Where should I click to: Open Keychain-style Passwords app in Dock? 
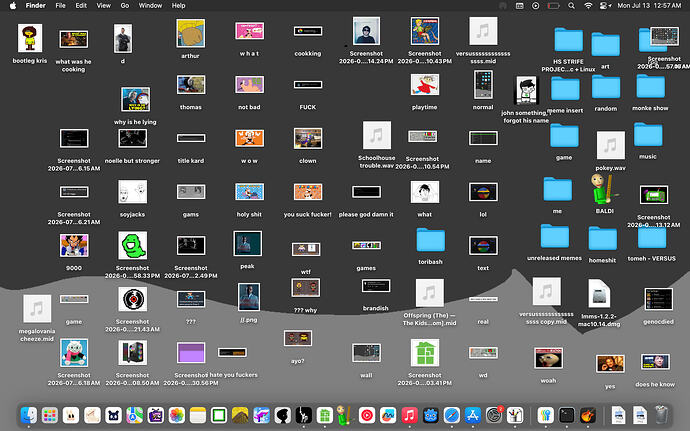click(x=546, y=415)
